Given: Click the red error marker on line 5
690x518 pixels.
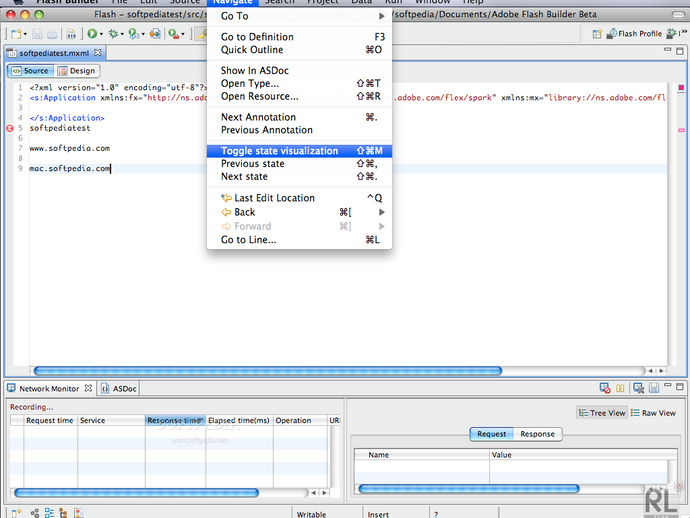Looking at the screenshot, I should click(x=10, y=128).
